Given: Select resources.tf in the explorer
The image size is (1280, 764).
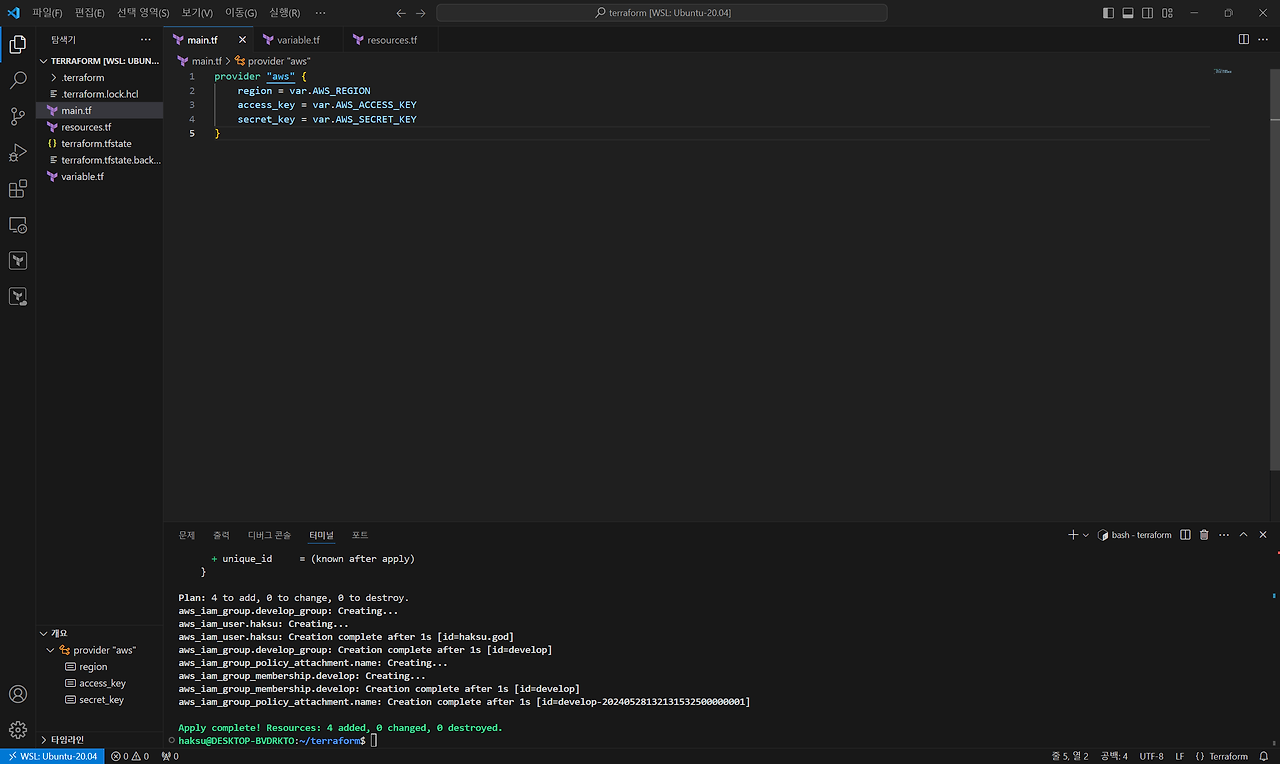Looking at the screenshot, I should tap(86, 127).
